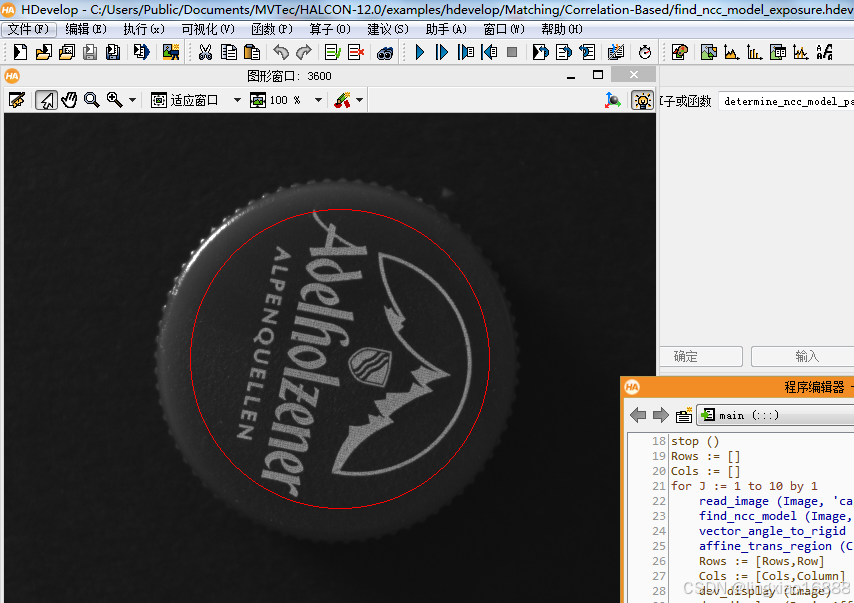This screenshot has width=854, height=603.
Task: Run the program with play icon
Action: coord(419,52)
